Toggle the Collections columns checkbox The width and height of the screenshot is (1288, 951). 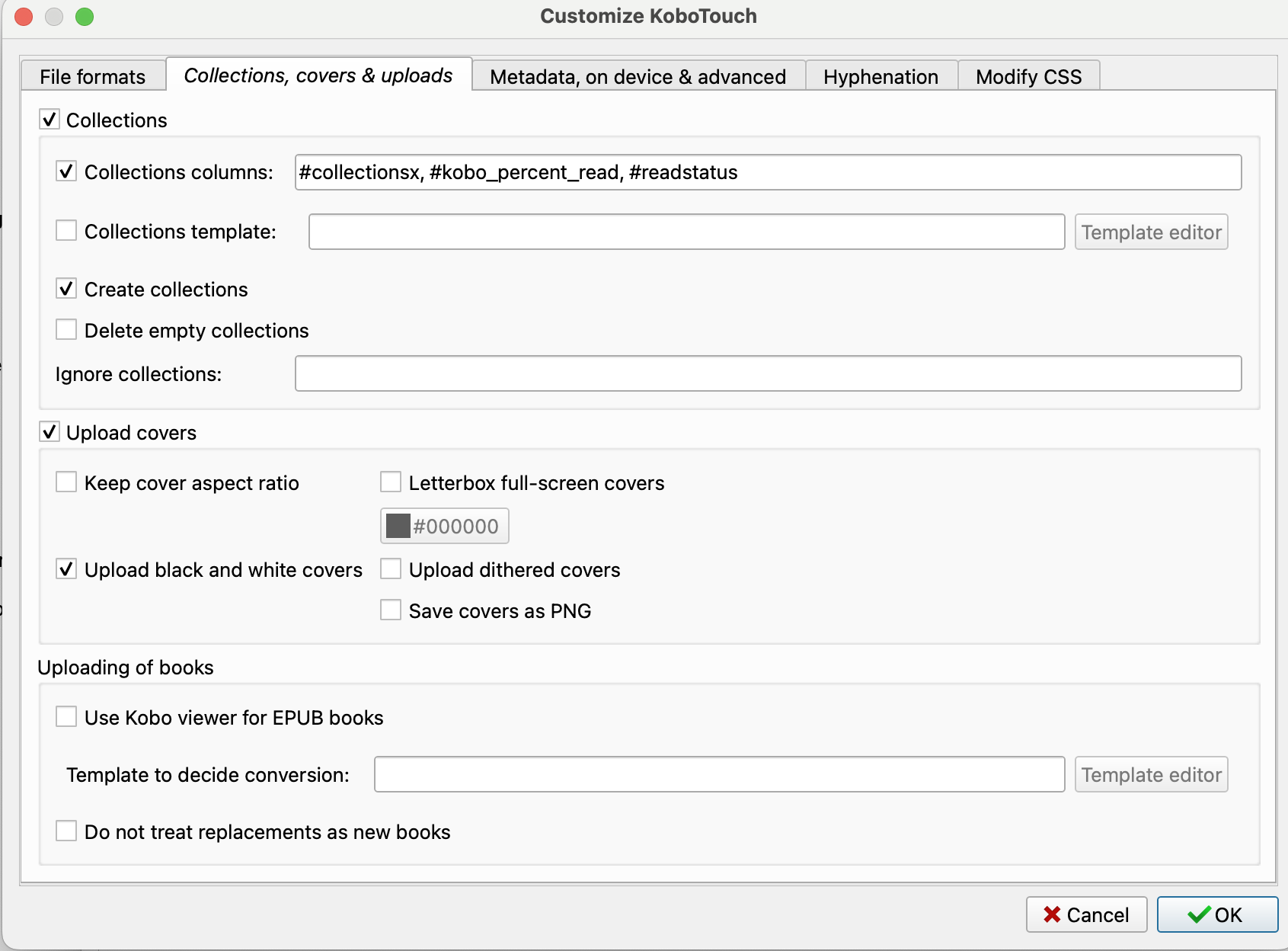[66, 171]
